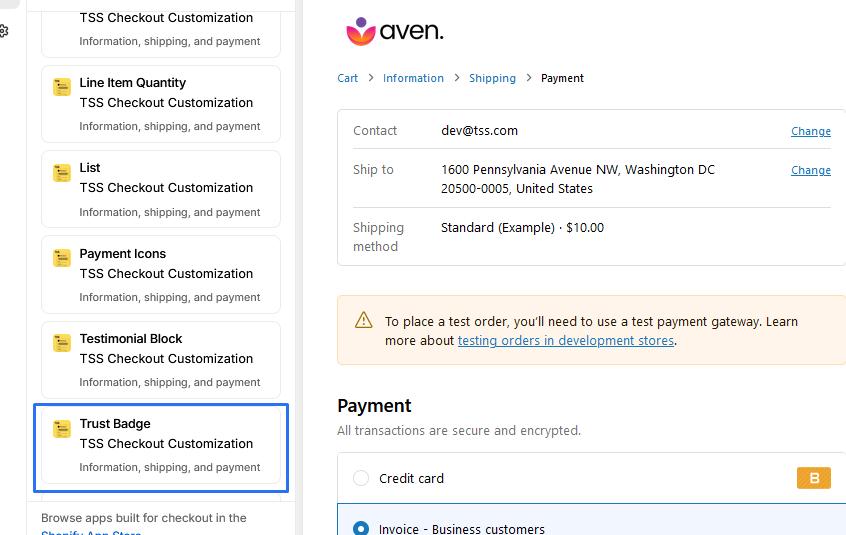Click the Line Item Quantity app icon
Viewport: 846px width, 535px height.
[x=62, y=87]
